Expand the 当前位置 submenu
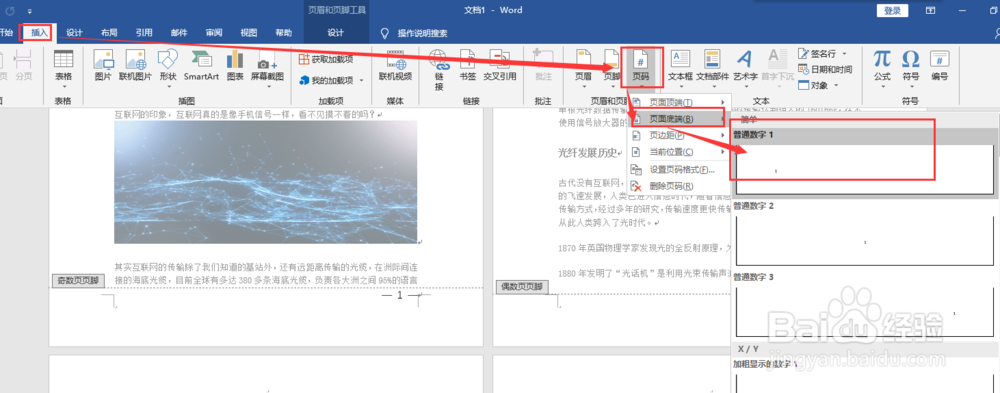 click(x=679, y=152)
